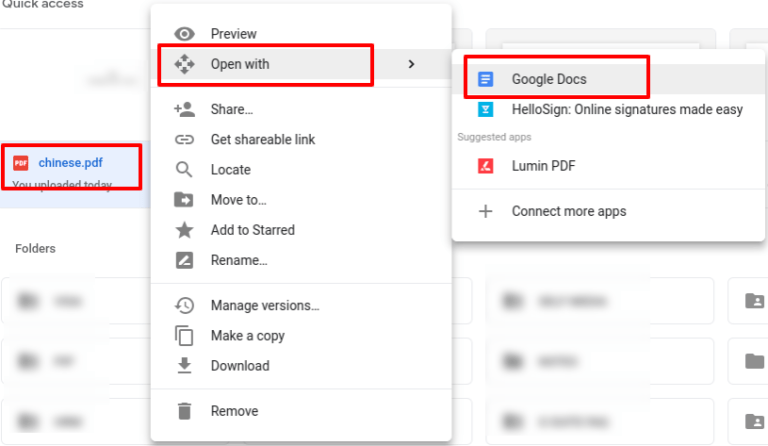Choose Download option
Image resolution: width=768 pixels, height=446 pixels.
click(x=301, y=366)
